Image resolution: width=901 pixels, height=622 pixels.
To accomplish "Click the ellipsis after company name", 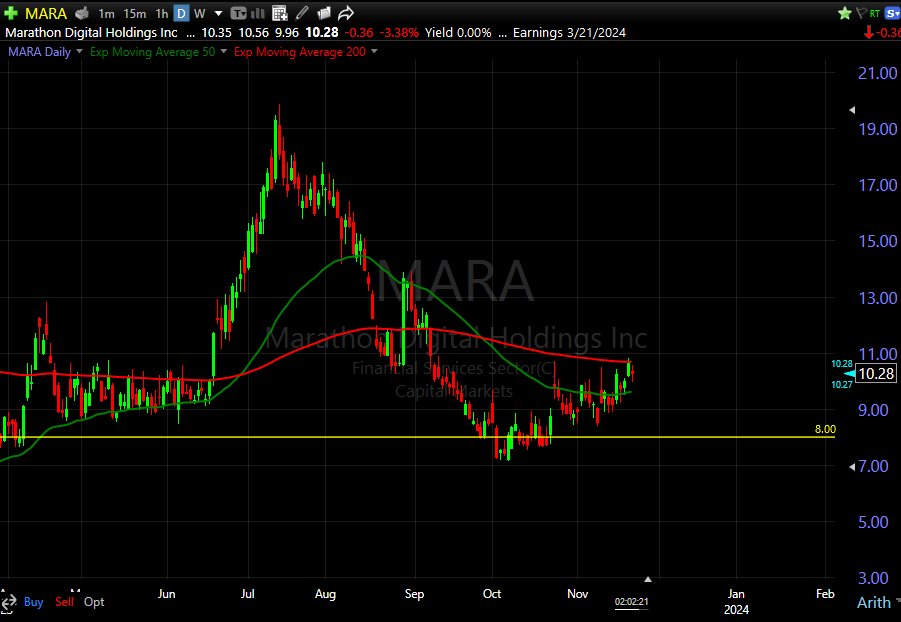I will (191, 34).
